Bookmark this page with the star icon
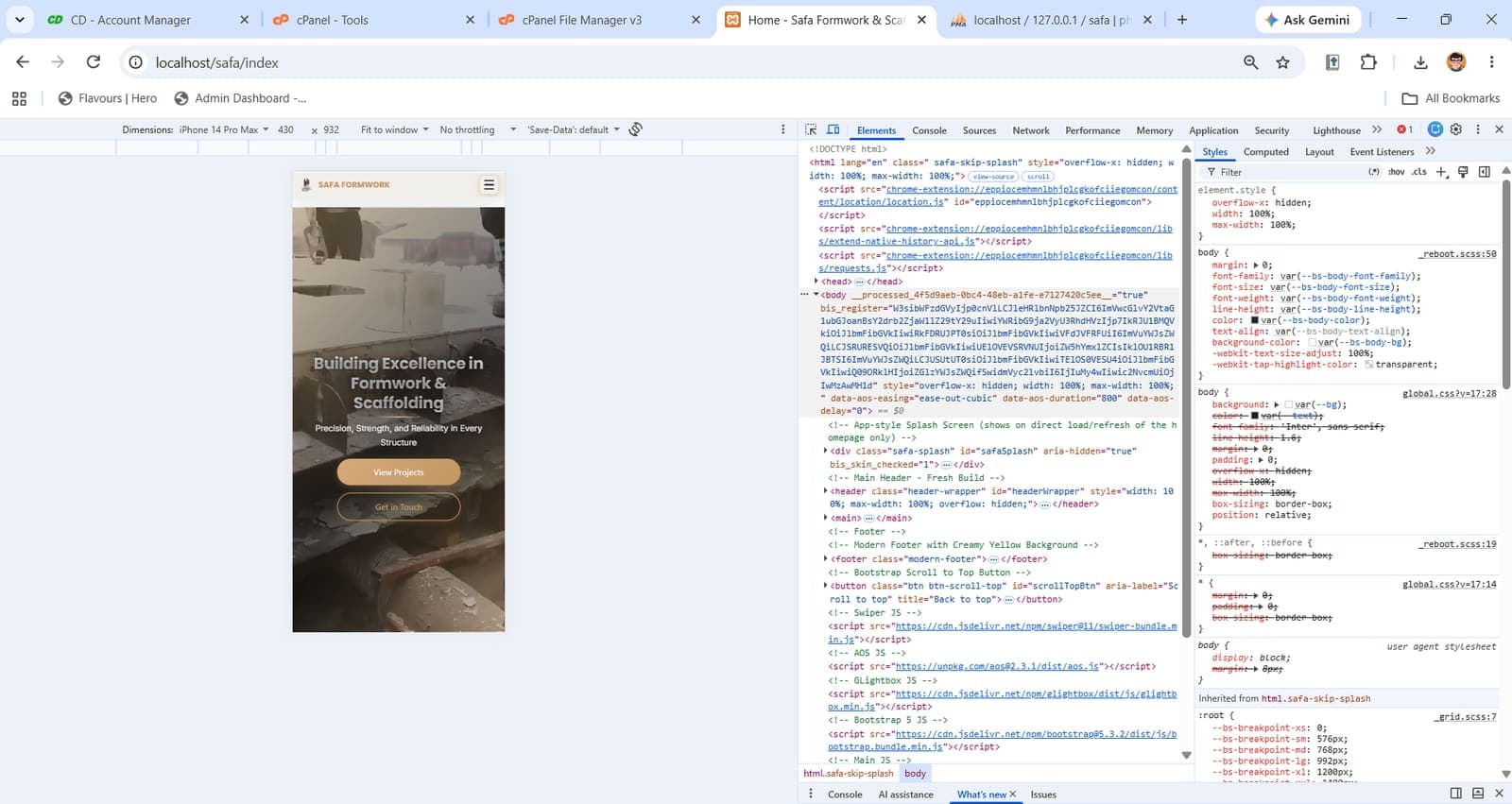This screenshot has width=1512, height=804. coord(1282,62)
